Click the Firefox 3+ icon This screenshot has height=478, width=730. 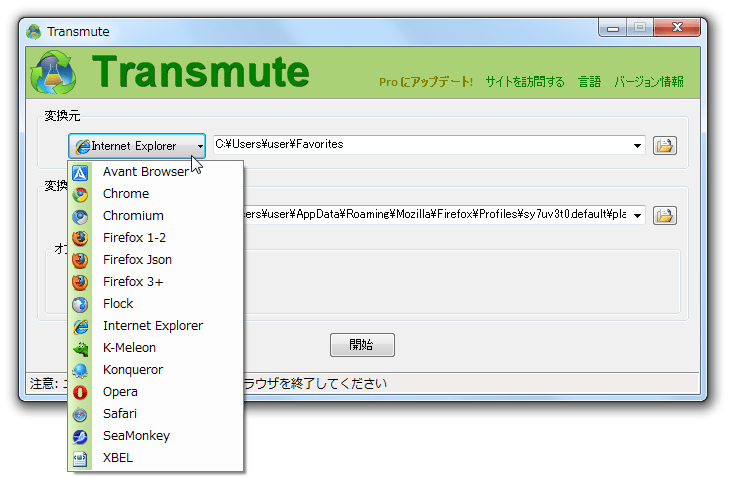pos(80,283)
